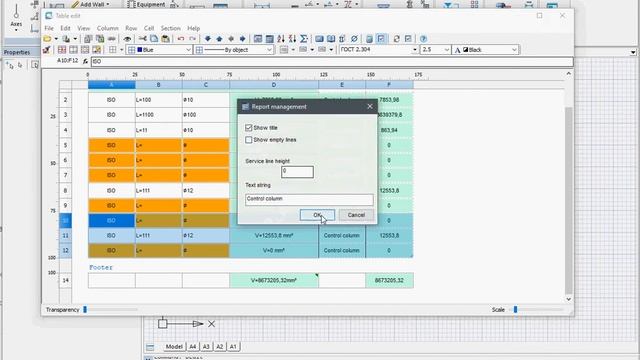Click the eye preview icon in toolbar
The image size is (640, 360).
pos(127,39)
